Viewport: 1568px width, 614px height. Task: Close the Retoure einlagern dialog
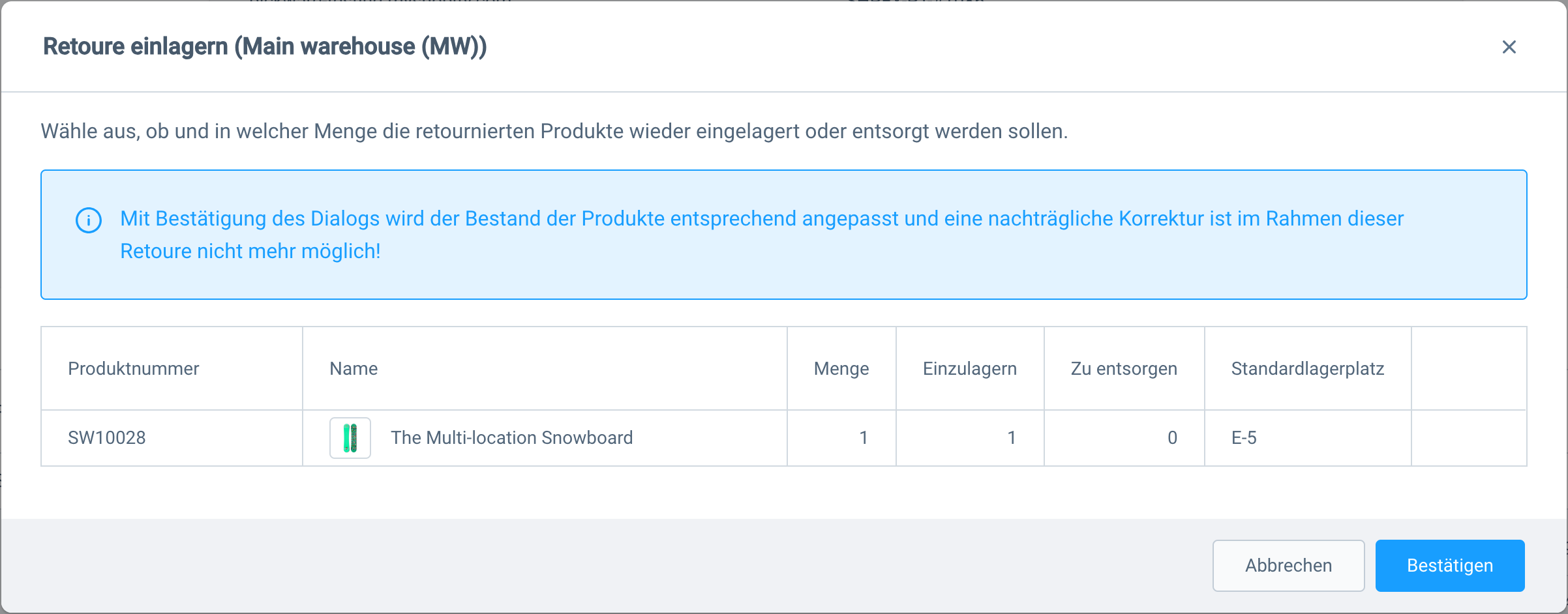coord(1511,46)
